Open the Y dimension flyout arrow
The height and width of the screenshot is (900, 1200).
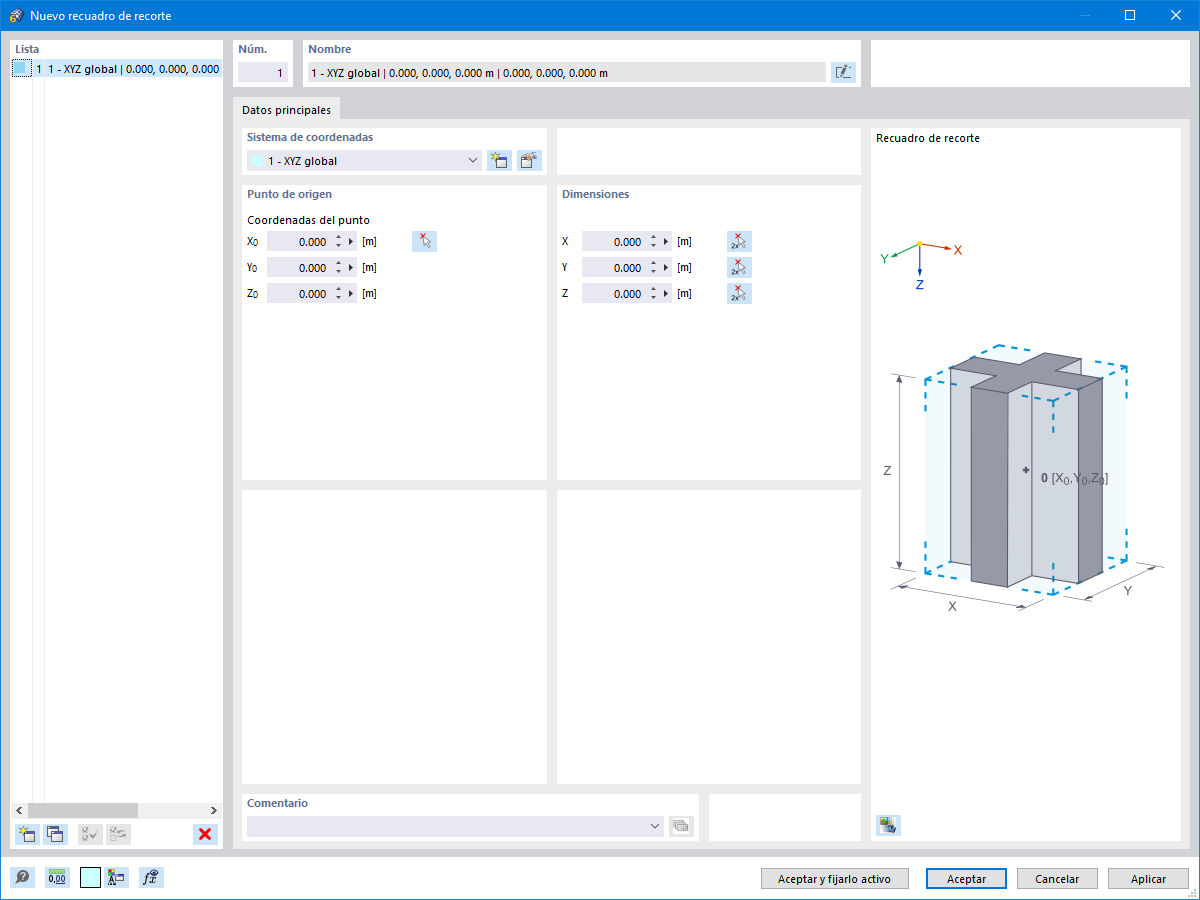click(666, 267)
